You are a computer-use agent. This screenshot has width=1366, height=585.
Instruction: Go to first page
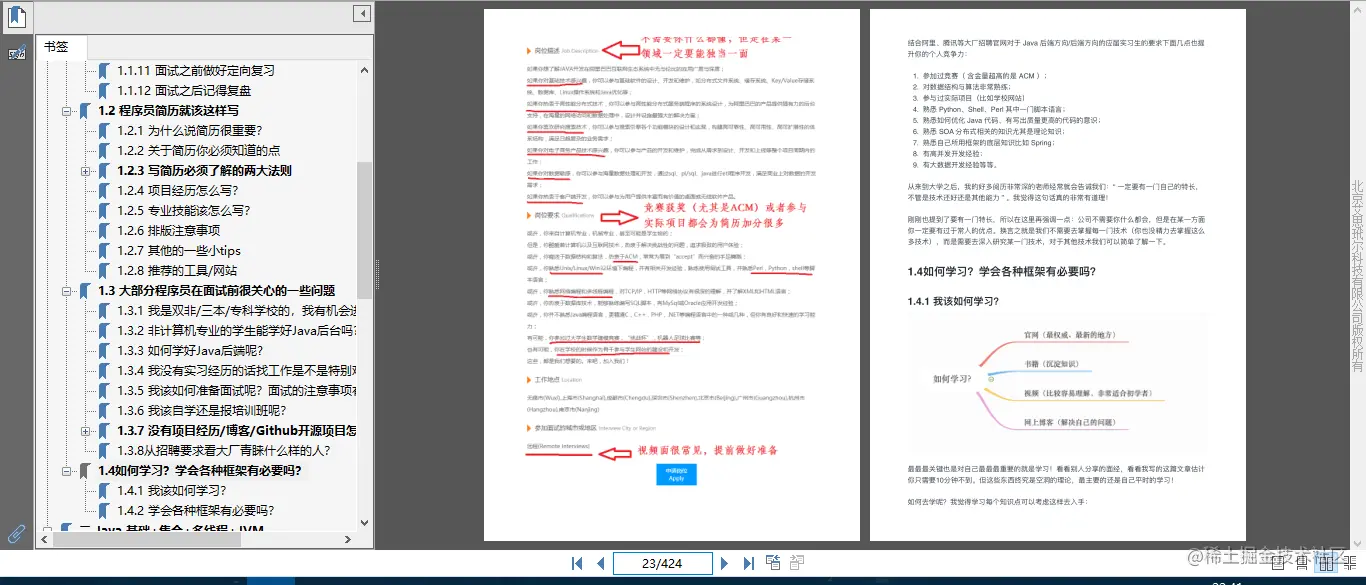pyautogui.click(x=577, y=564)
